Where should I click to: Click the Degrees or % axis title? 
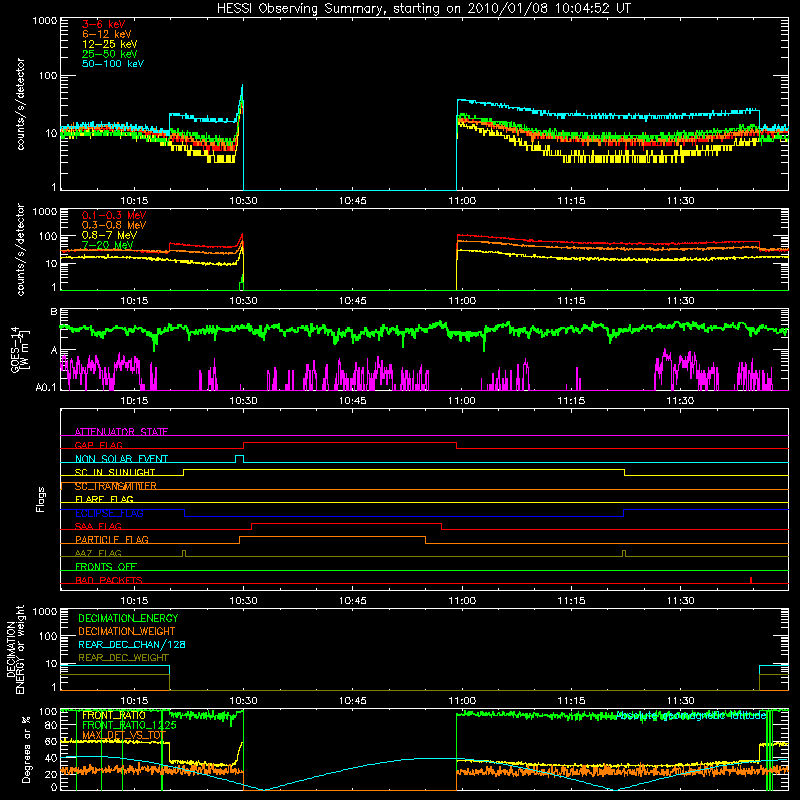pyautogui.click(x=27, y=749)
